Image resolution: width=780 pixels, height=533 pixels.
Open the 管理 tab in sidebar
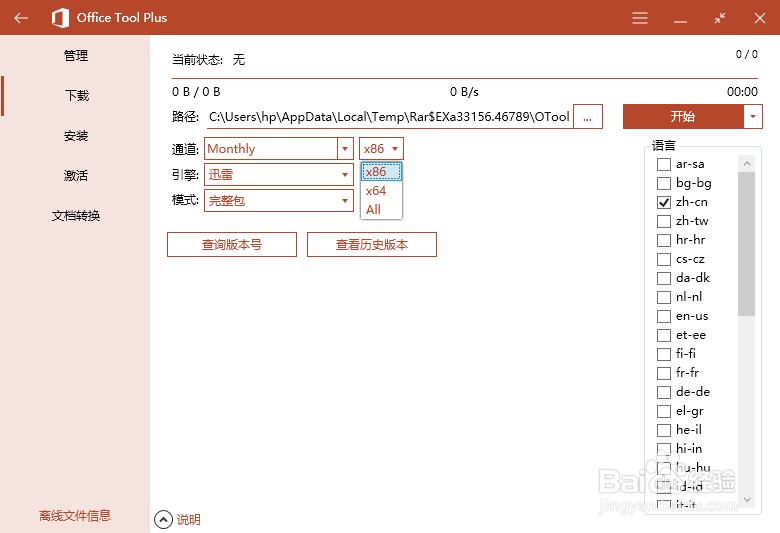click(x=76, y=56)
